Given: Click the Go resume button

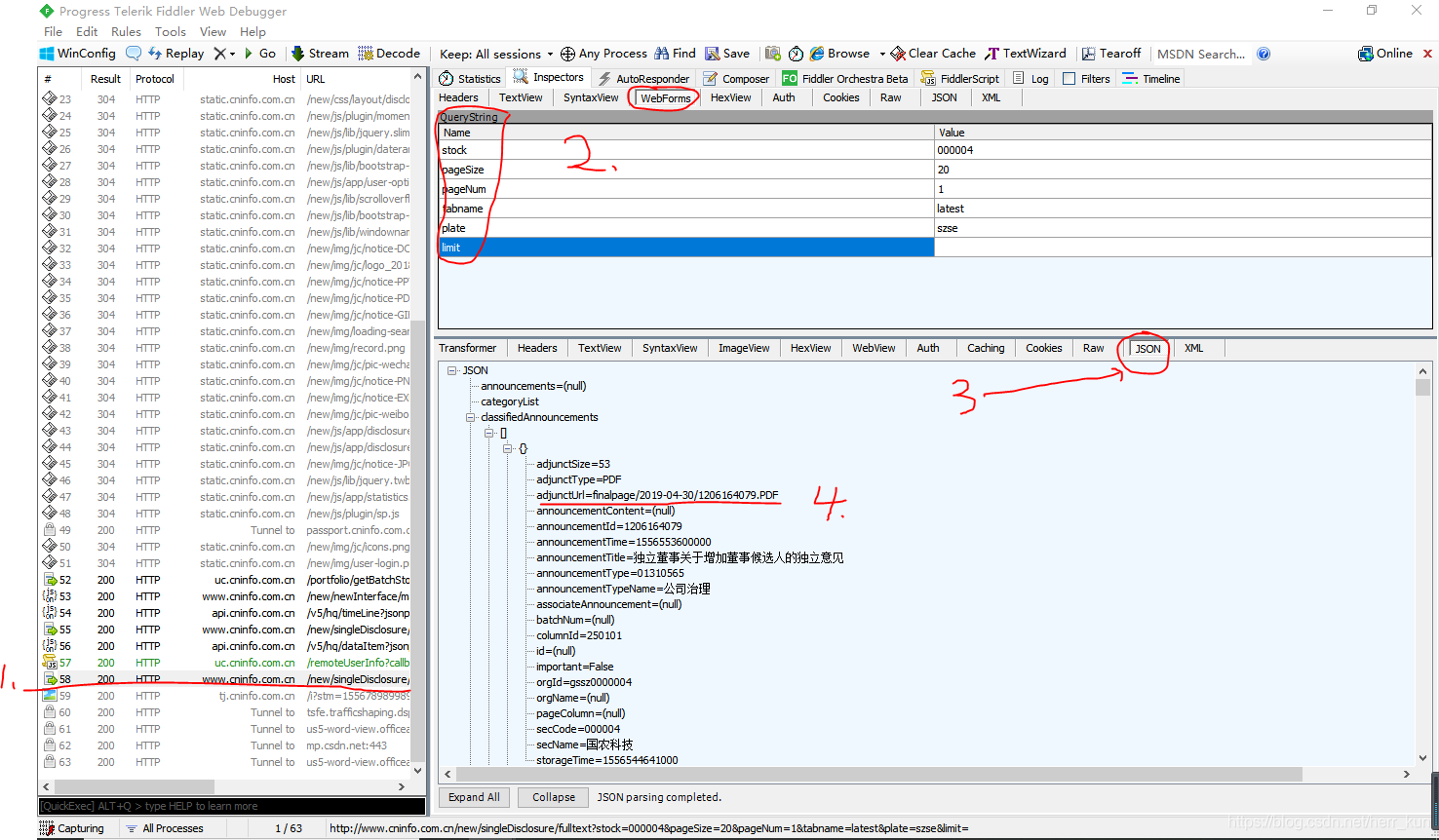Looking at the screenshot, I should [260, 54].
